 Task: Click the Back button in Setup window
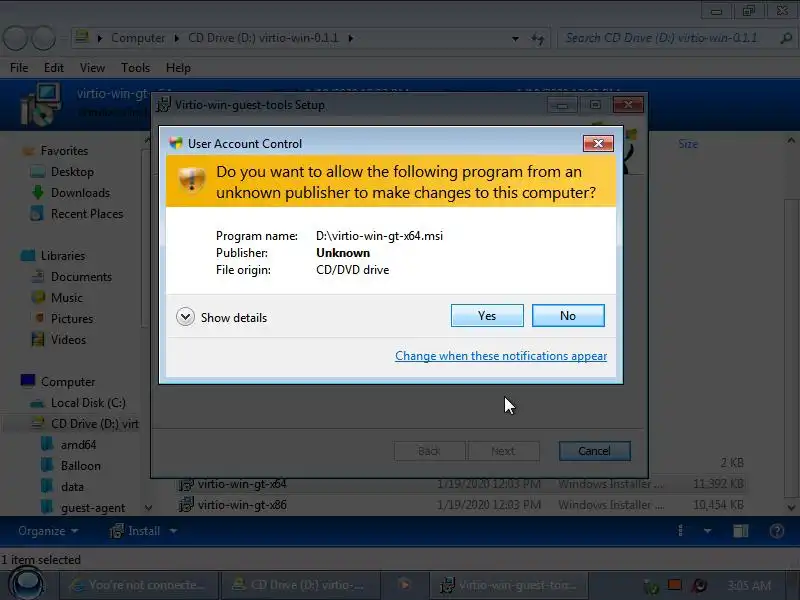click(x=429, y=451)
